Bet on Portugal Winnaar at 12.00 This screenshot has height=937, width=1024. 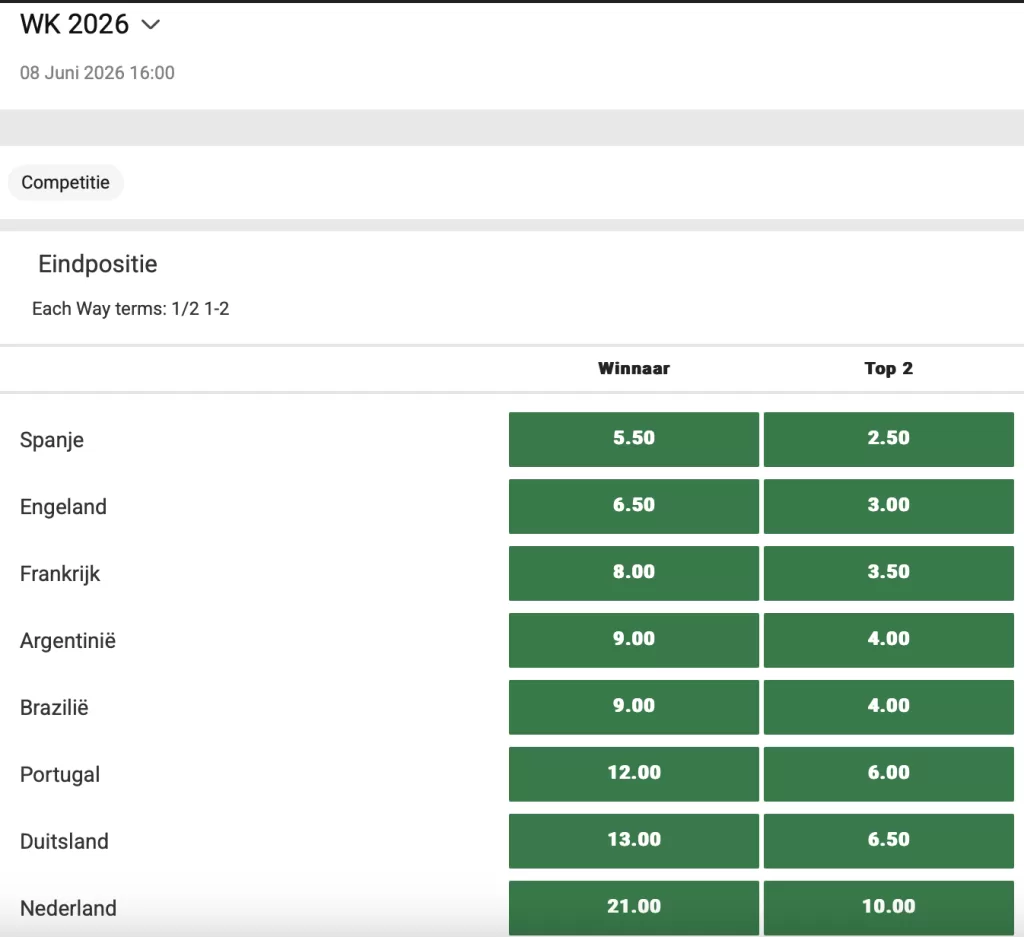click(x=633, y=774)
